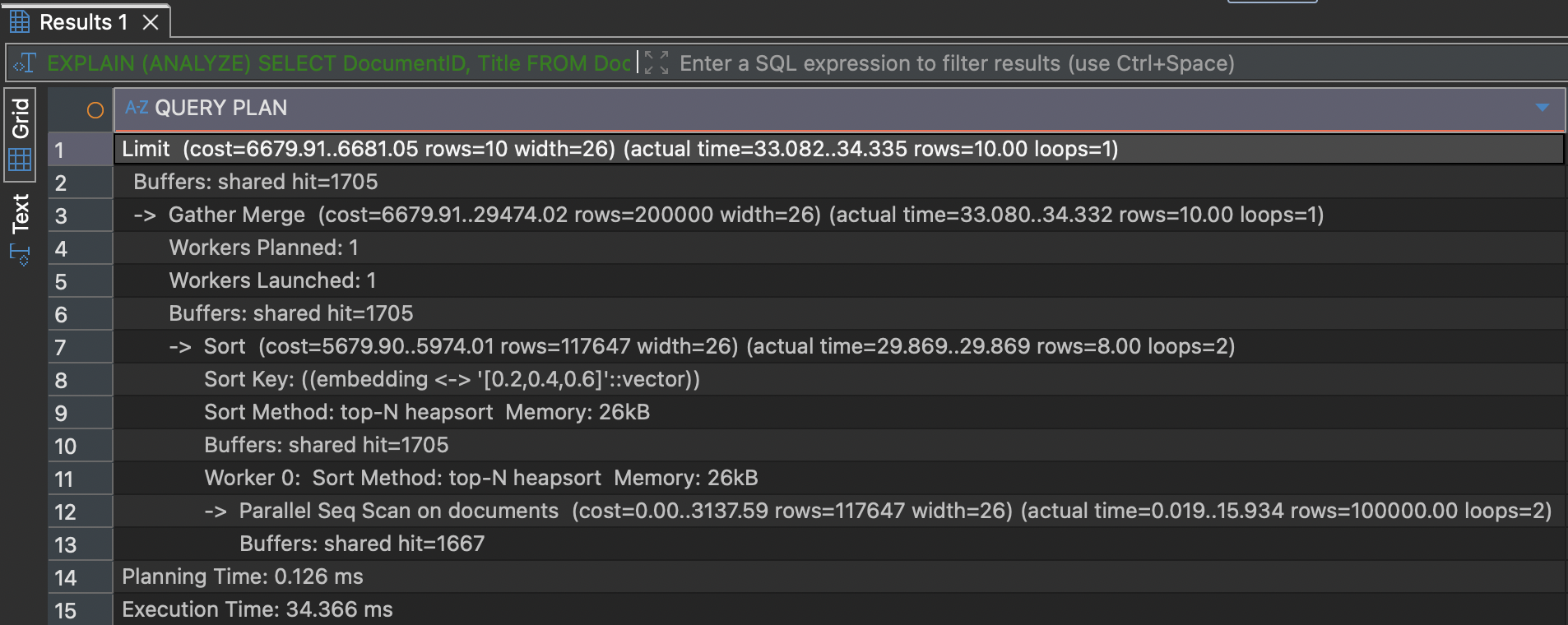Screen dimensions: 1568x625
Task: Click the Parallel Seq Scan on documents cell
Action: (877, 512)
